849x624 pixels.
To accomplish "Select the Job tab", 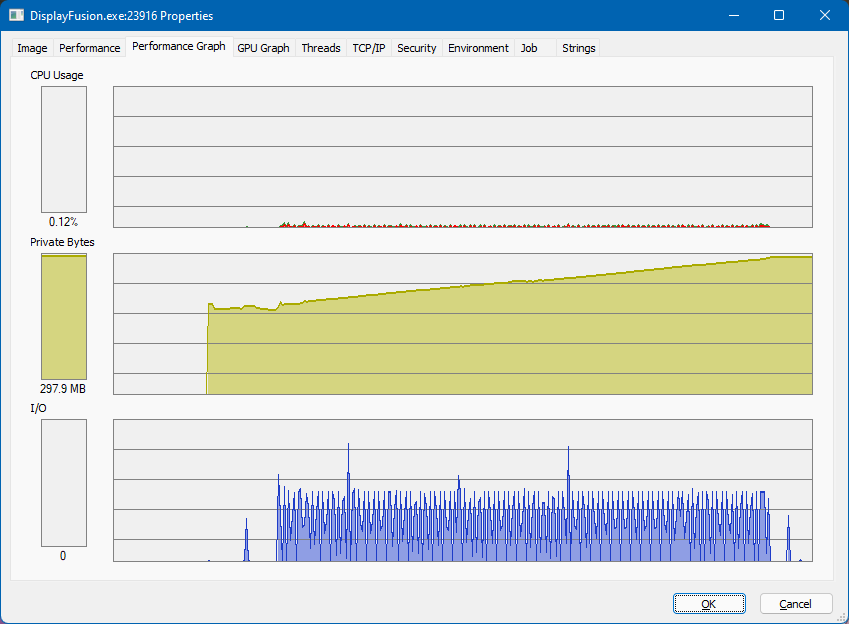I will point(529,48).
